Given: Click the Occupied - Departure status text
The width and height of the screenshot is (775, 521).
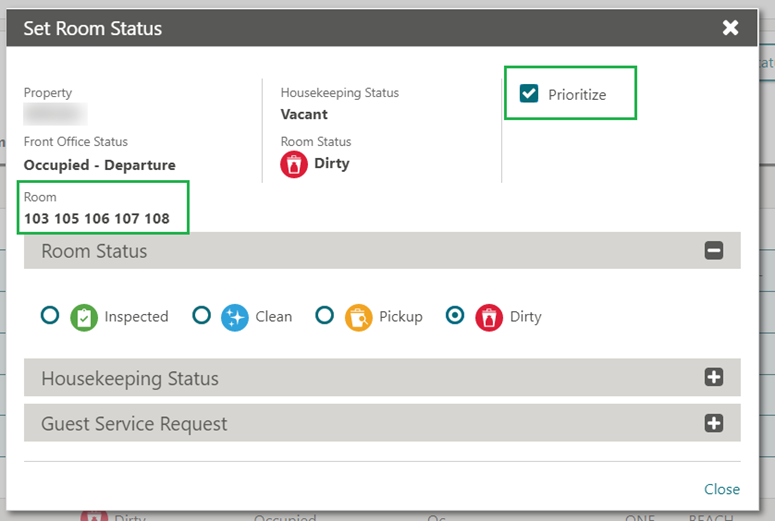Looking at the screenshot, I should (99, 165).
